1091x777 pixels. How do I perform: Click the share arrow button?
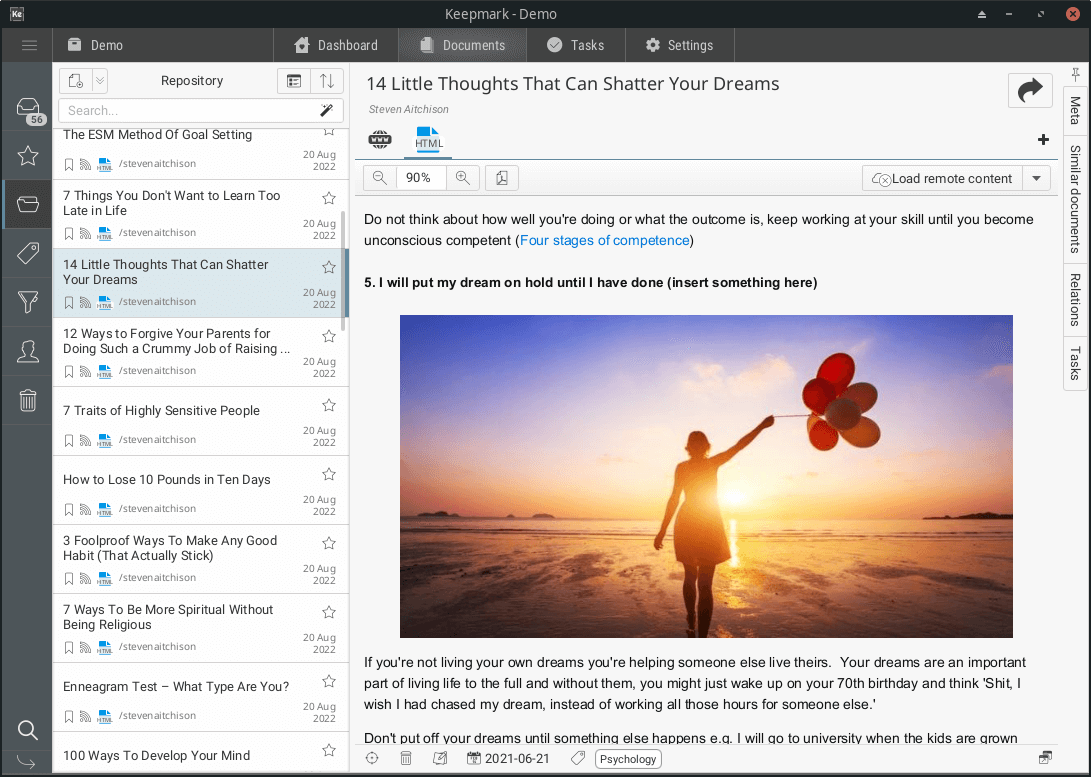(x=1030, y=91)
